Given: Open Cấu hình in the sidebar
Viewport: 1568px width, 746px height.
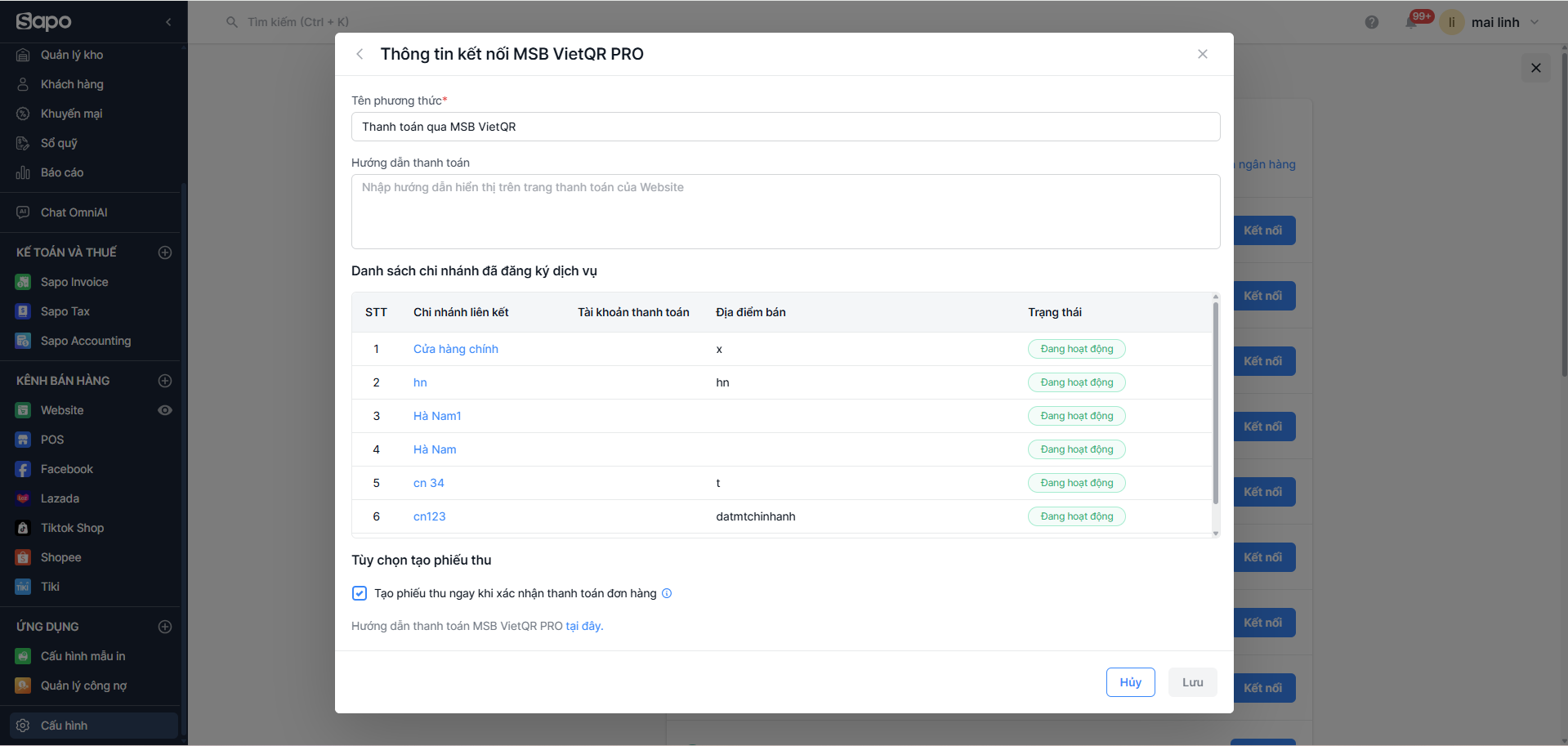Looking at the screenshot, I should [x=64, y=726].
